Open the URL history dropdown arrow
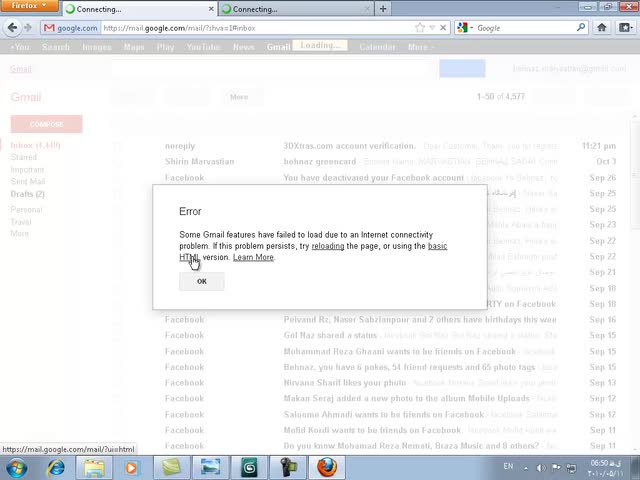 [x=432, y=28]
